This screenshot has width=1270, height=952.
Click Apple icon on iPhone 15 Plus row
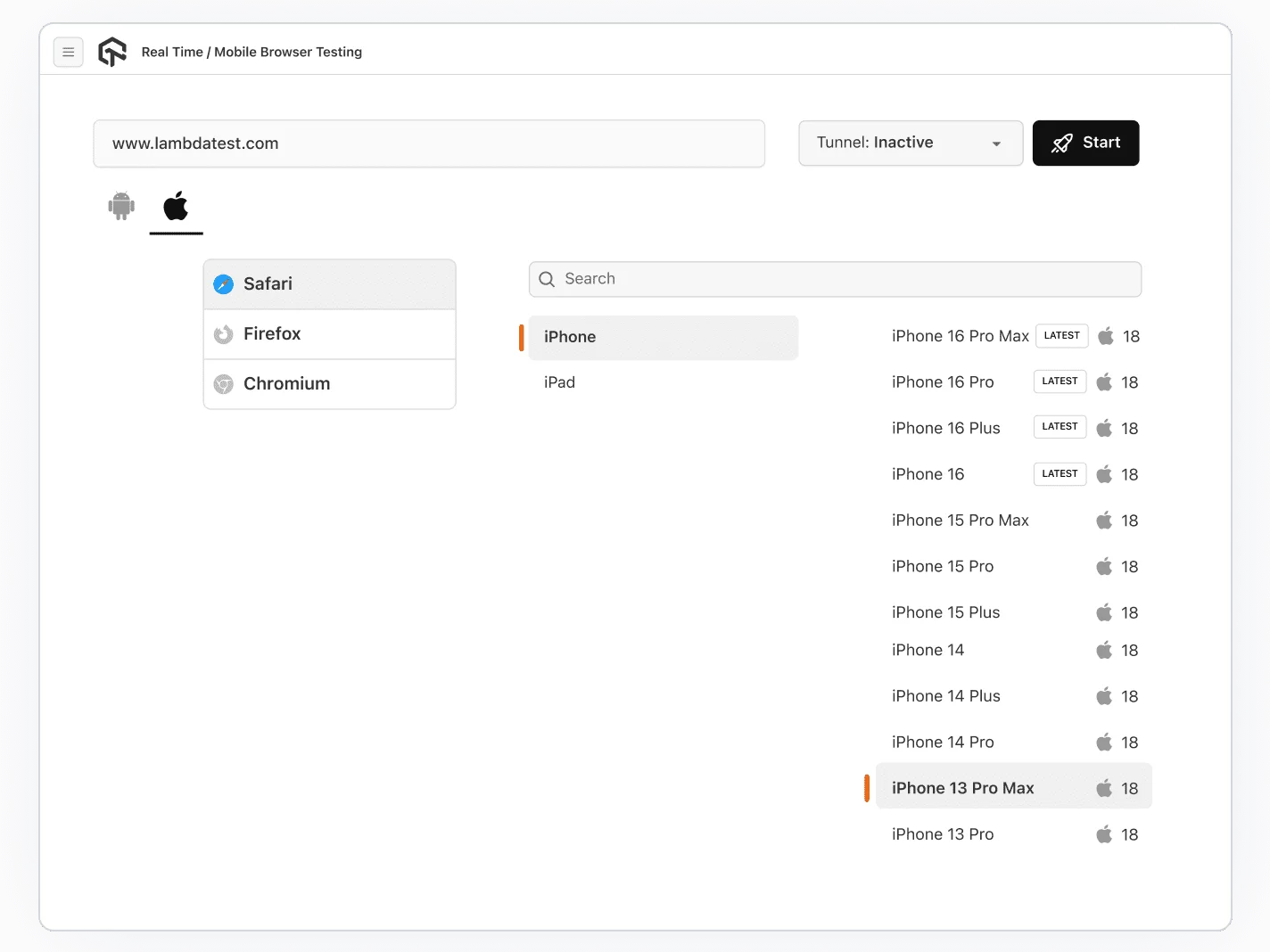tap(1104, 612)
